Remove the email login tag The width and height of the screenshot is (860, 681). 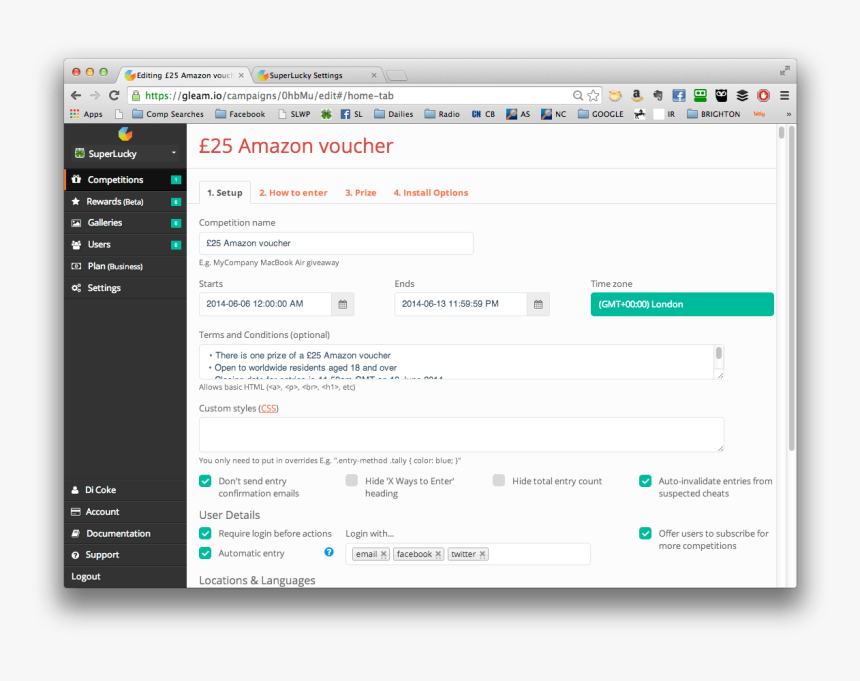(384, 554)
